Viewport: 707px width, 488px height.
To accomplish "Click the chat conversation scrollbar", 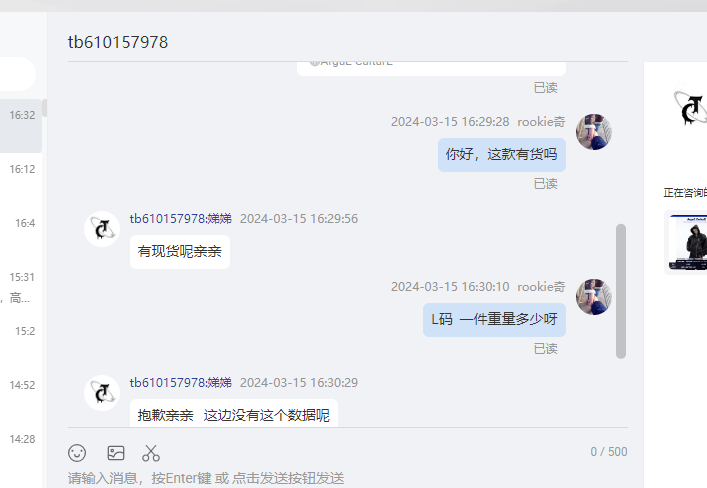I will (x=621, y=291).
